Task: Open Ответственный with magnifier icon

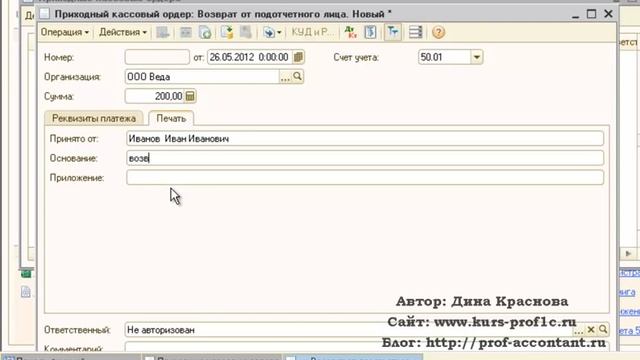Action: point(603,330)
